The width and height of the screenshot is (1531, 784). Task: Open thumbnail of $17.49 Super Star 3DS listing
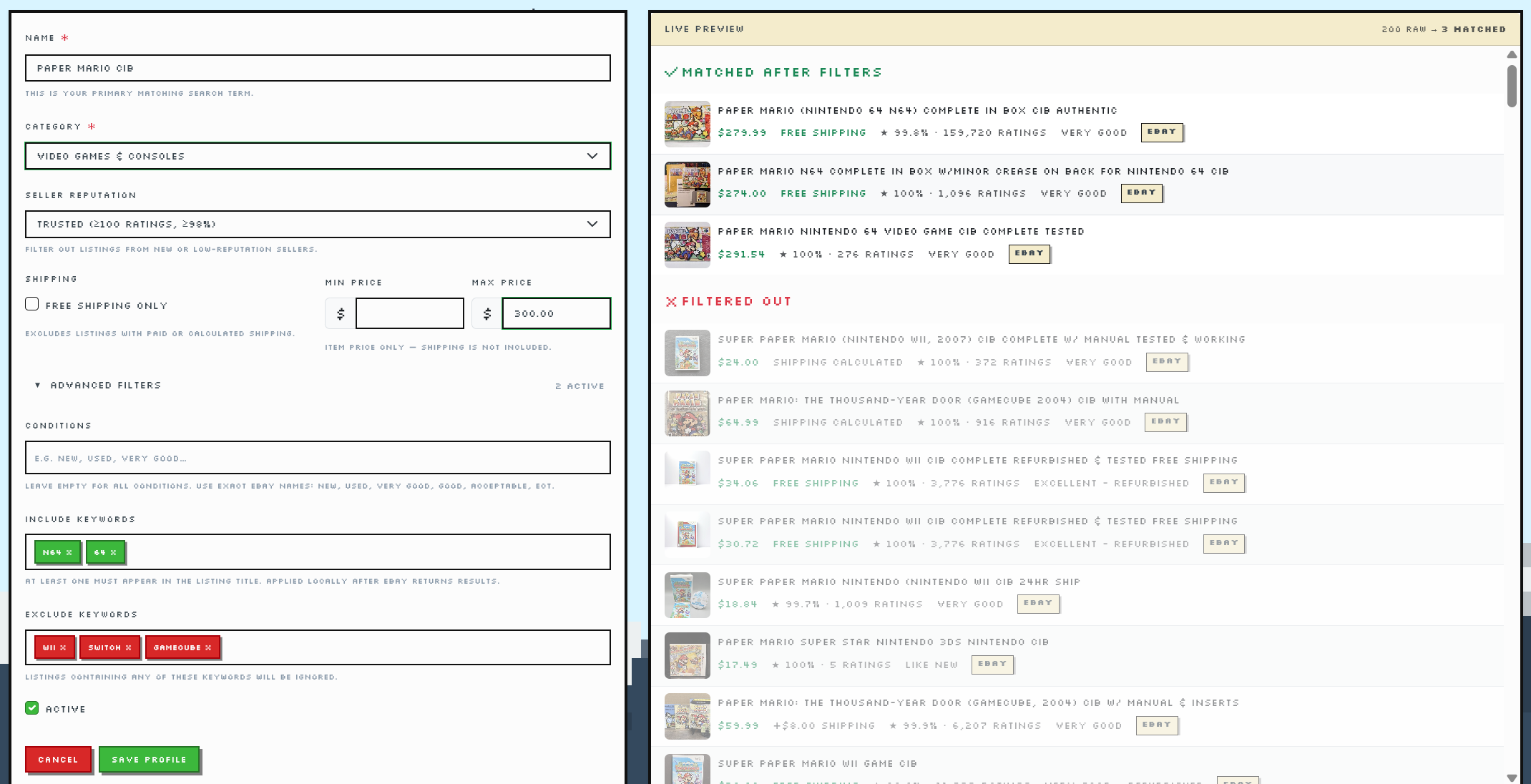[688, 655]
